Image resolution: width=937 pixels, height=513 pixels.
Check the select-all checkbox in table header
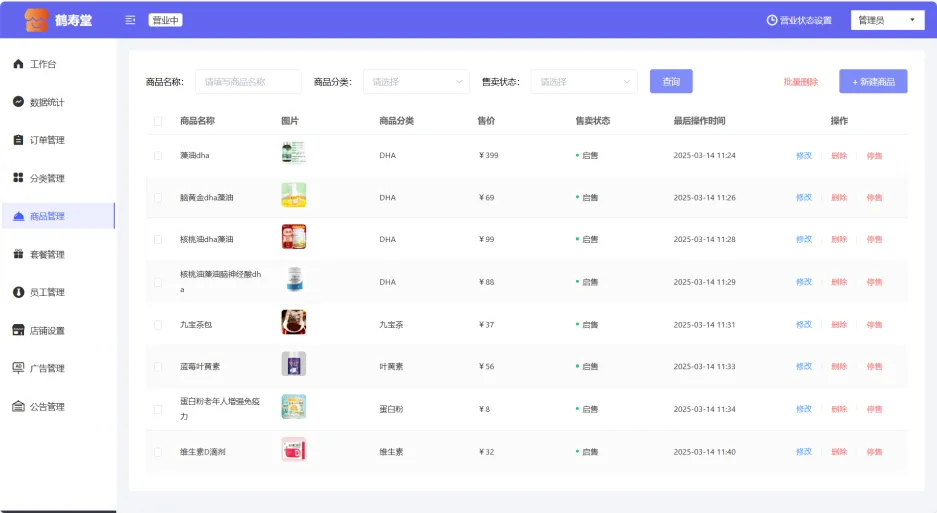(157, 121)
